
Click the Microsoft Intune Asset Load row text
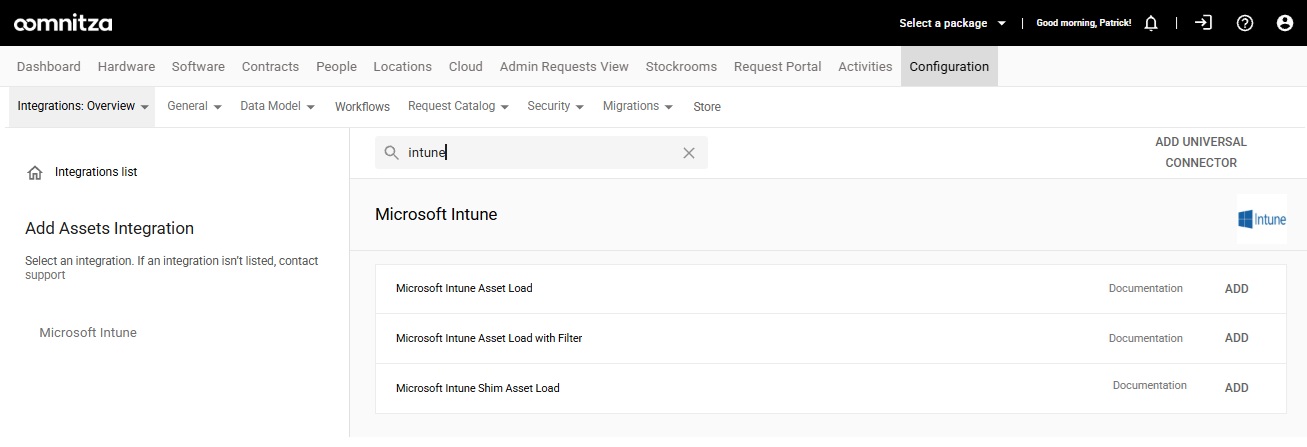(x=464, y=288)
